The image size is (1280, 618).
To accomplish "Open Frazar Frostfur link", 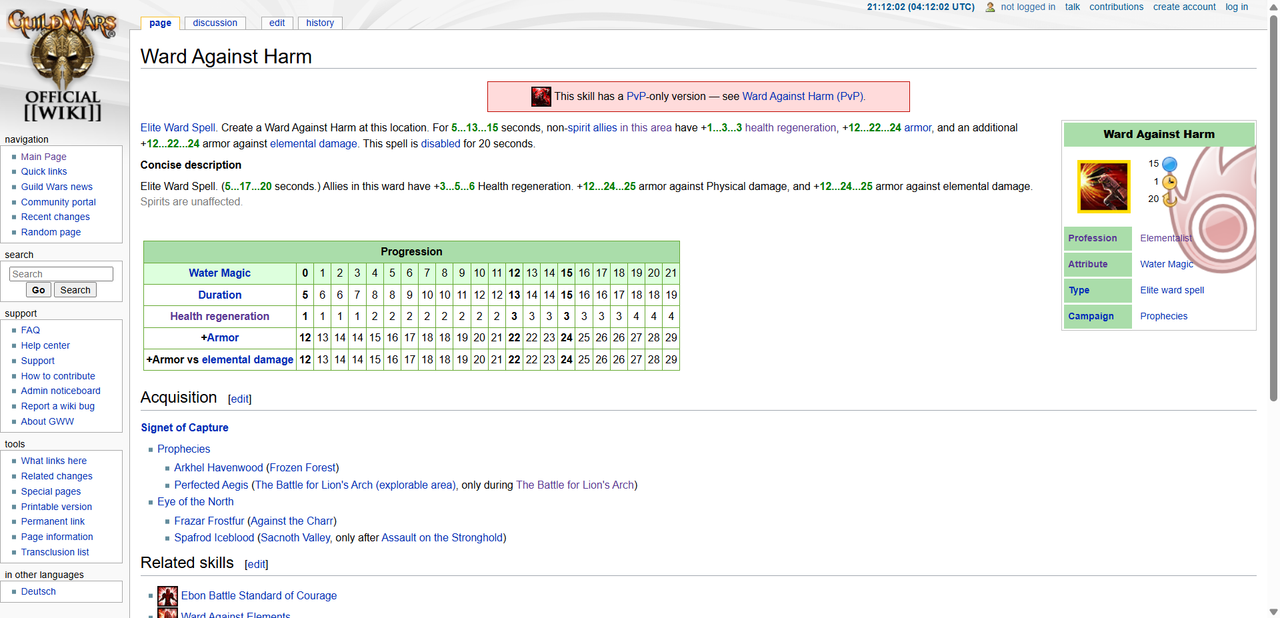I will point(209,521).
